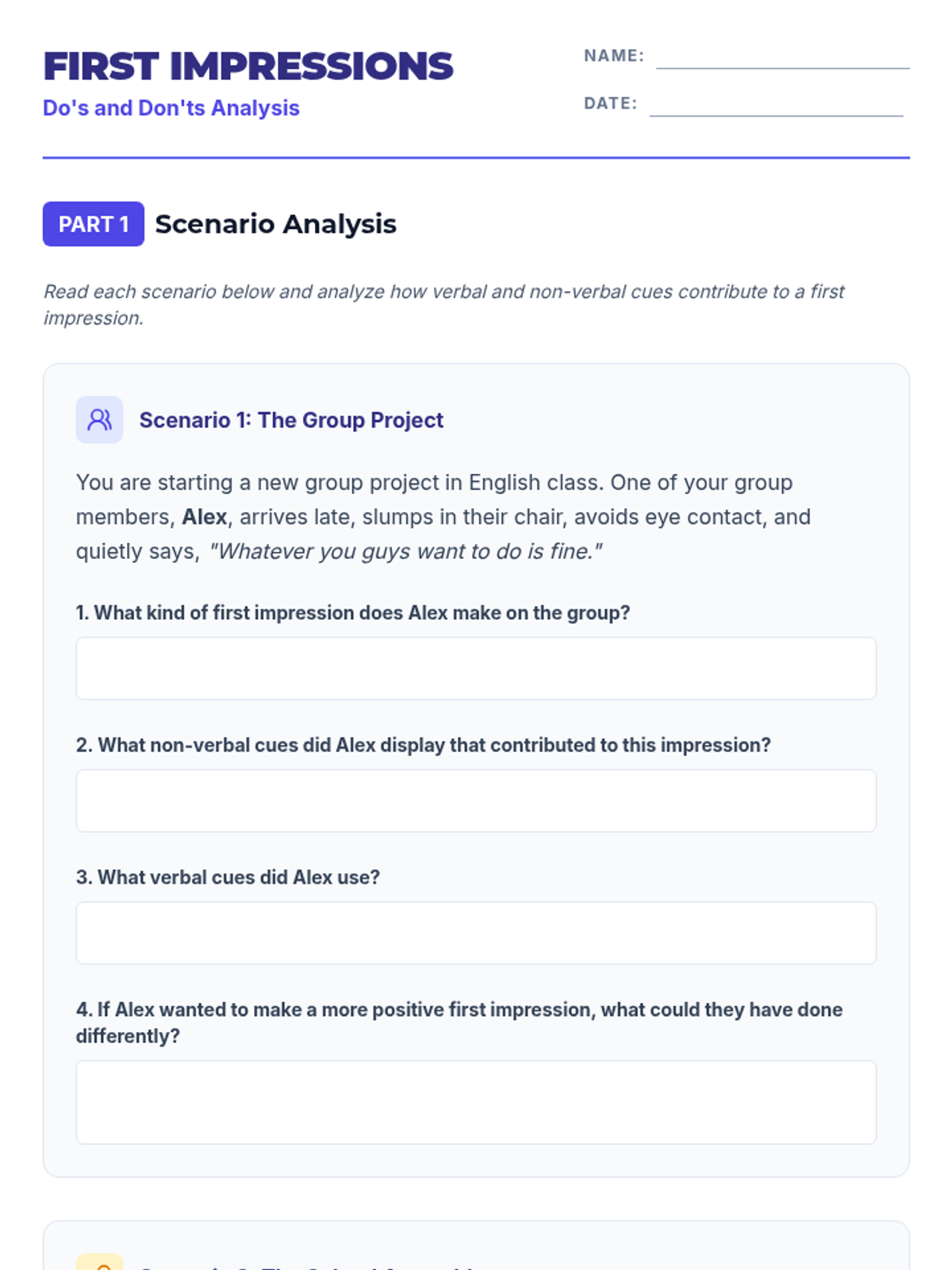Click the answer box for question 1

(x=476, y=668)
